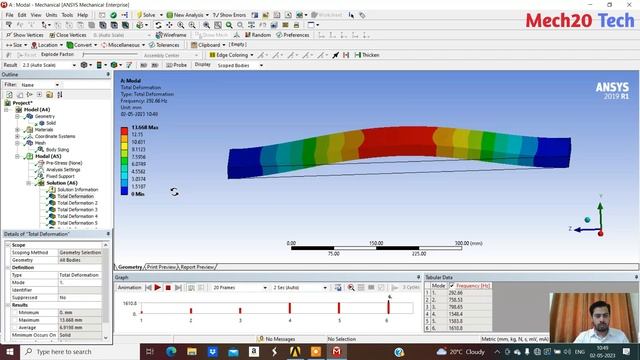Collapse the Modal (A5) tree node

[18, 156]
